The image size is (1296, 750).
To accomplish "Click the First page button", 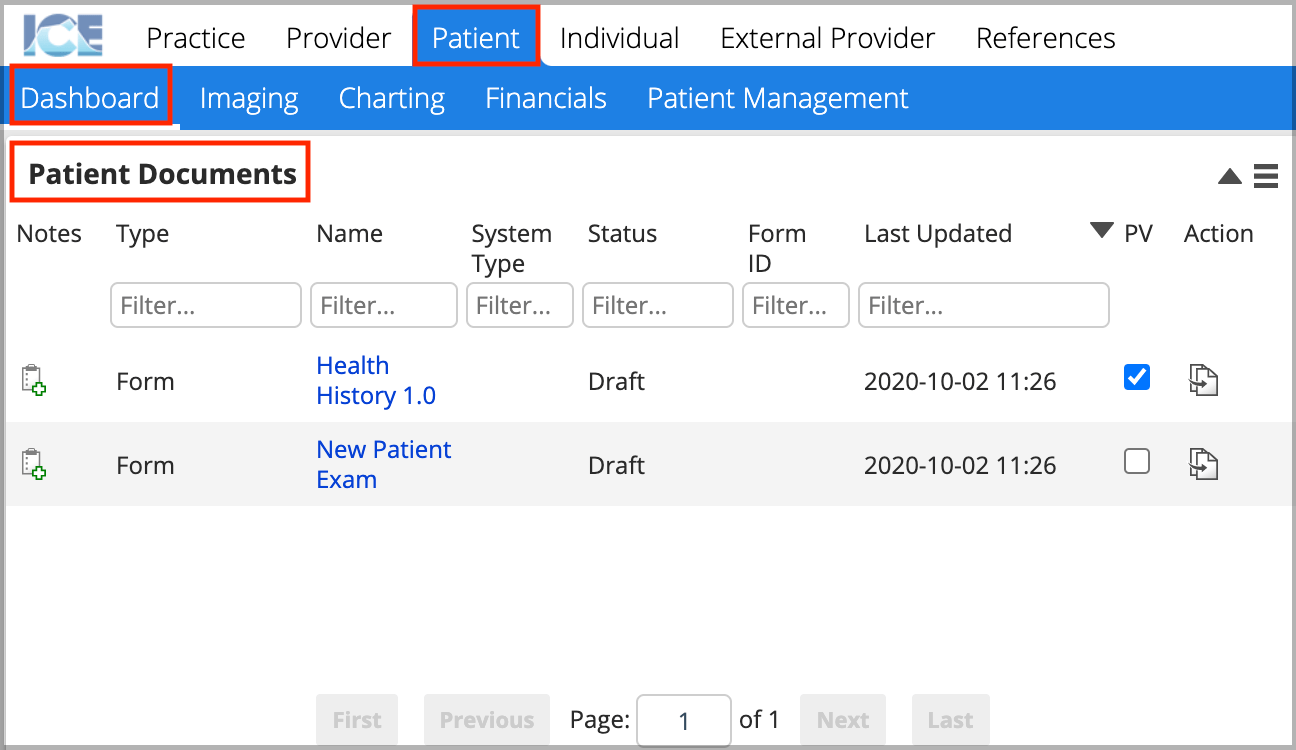I will coord(357,720).
